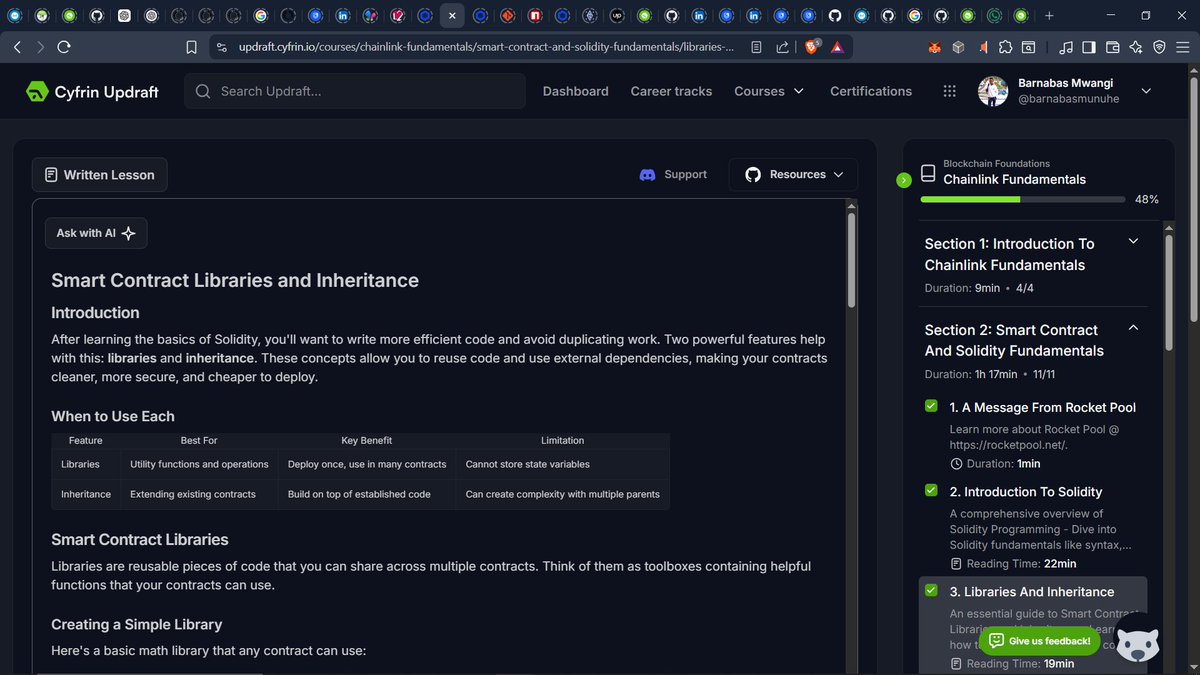Open Brave VPN shield icon
Image resolution: width=1200 pixels, height=675 pixels.
tap(1160, 47)
